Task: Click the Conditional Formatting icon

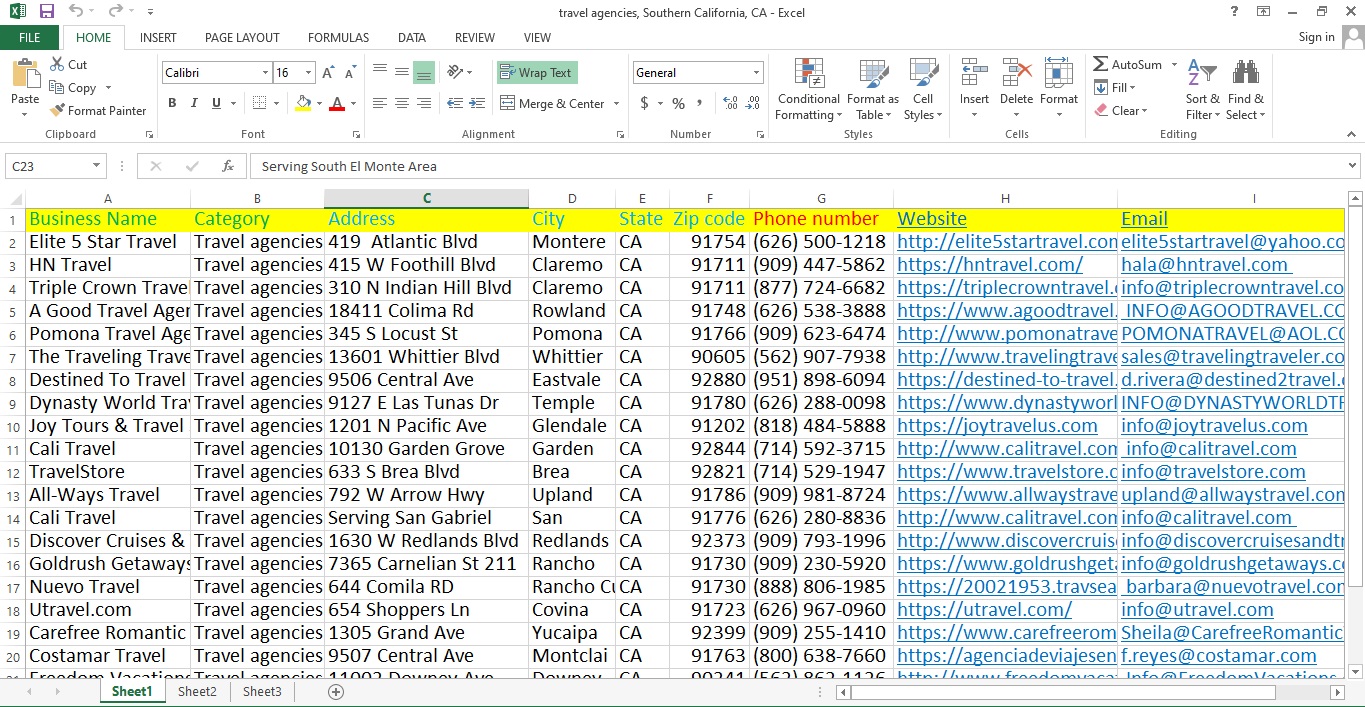Action: [x=808, y=75]
